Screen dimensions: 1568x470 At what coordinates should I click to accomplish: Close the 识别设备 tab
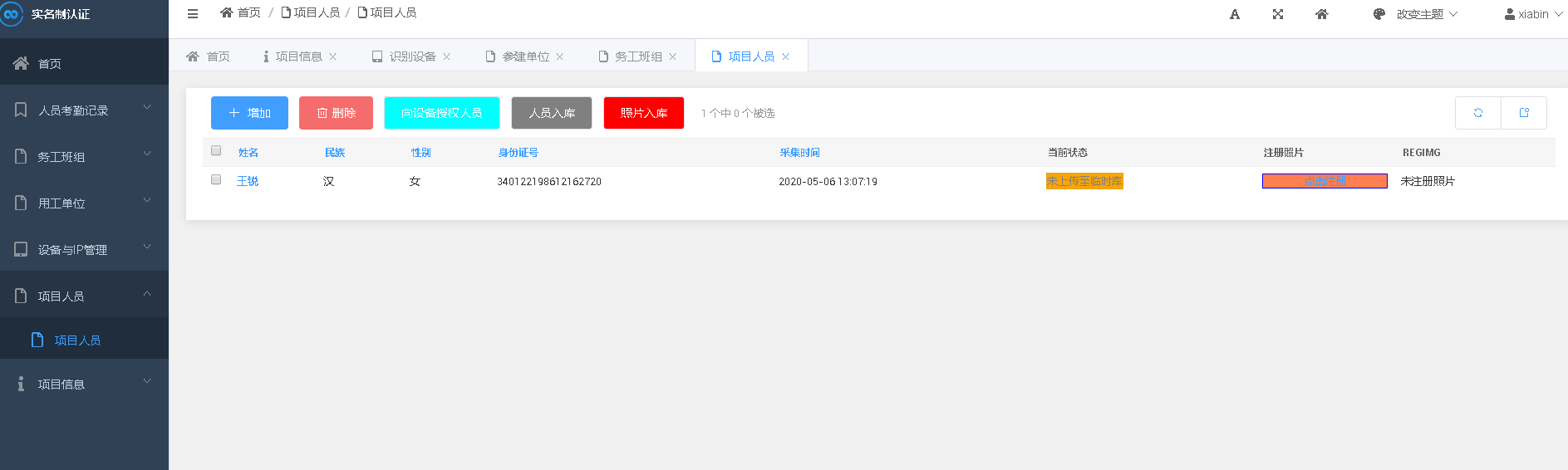click(x=446, y=56)
